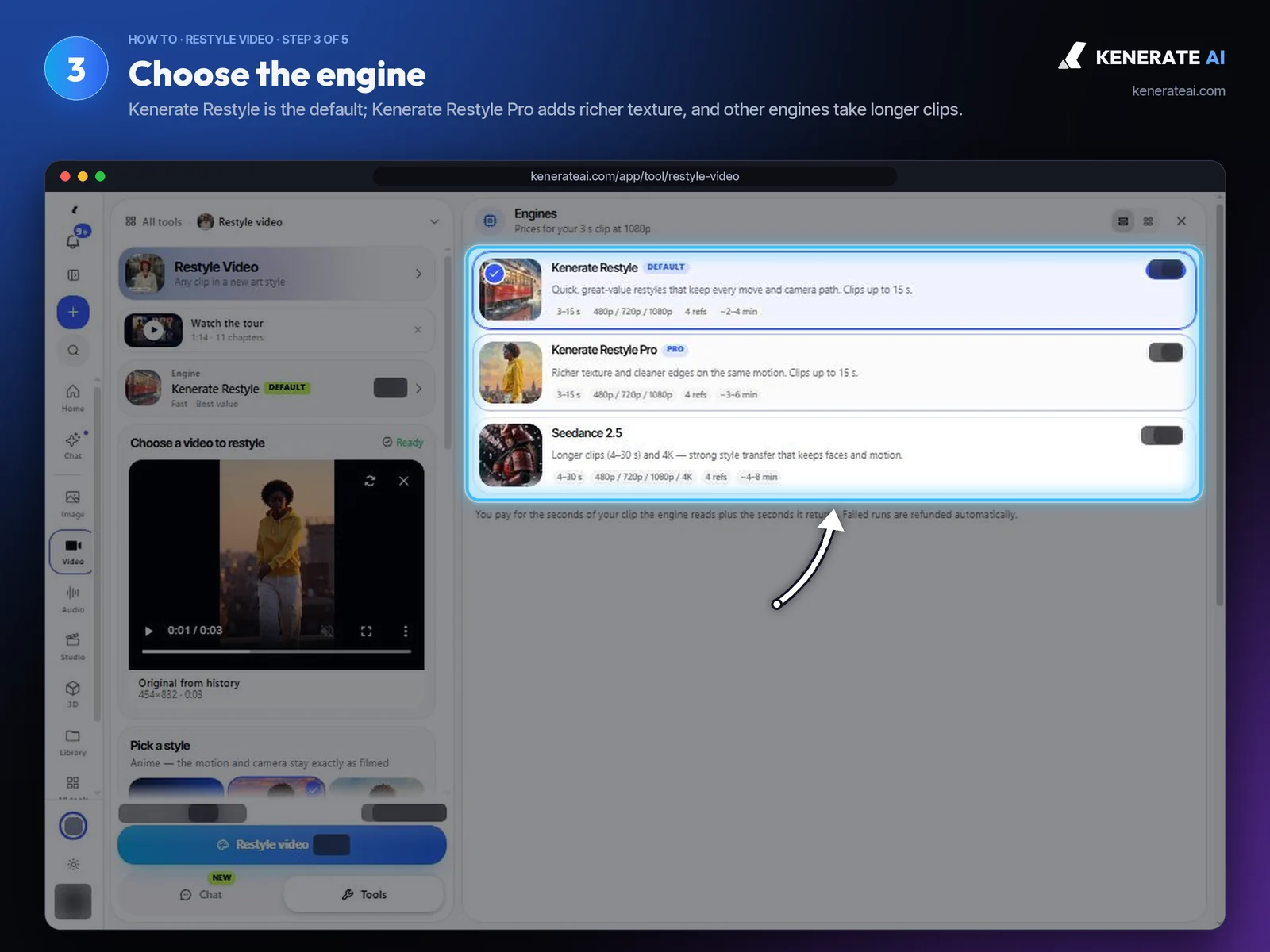
Task: Replace the selected video with refresh icon
Action: click(370, 481)
